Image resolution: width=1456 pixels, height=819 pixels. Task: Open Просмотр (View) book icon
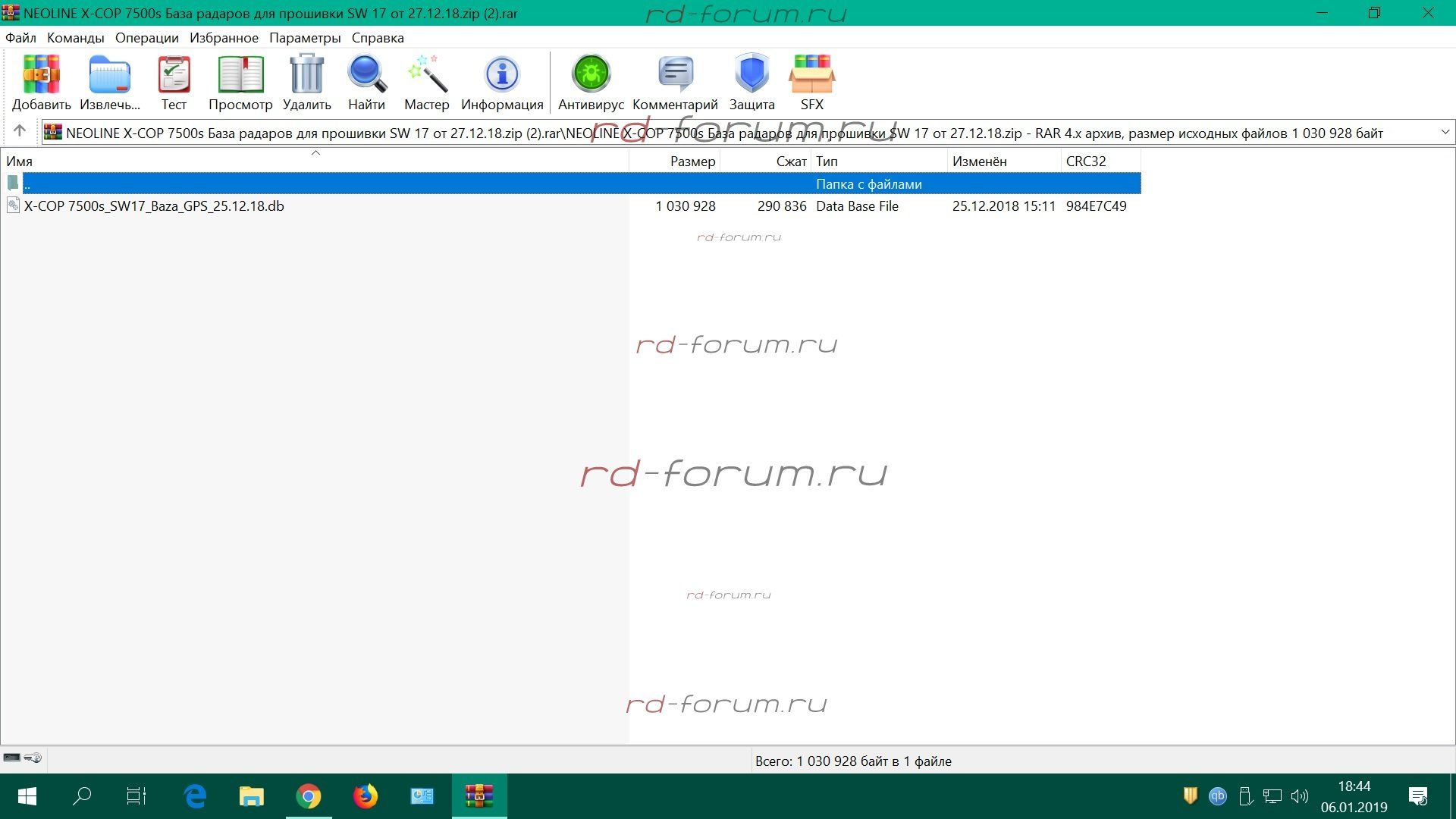click(240, 75)
